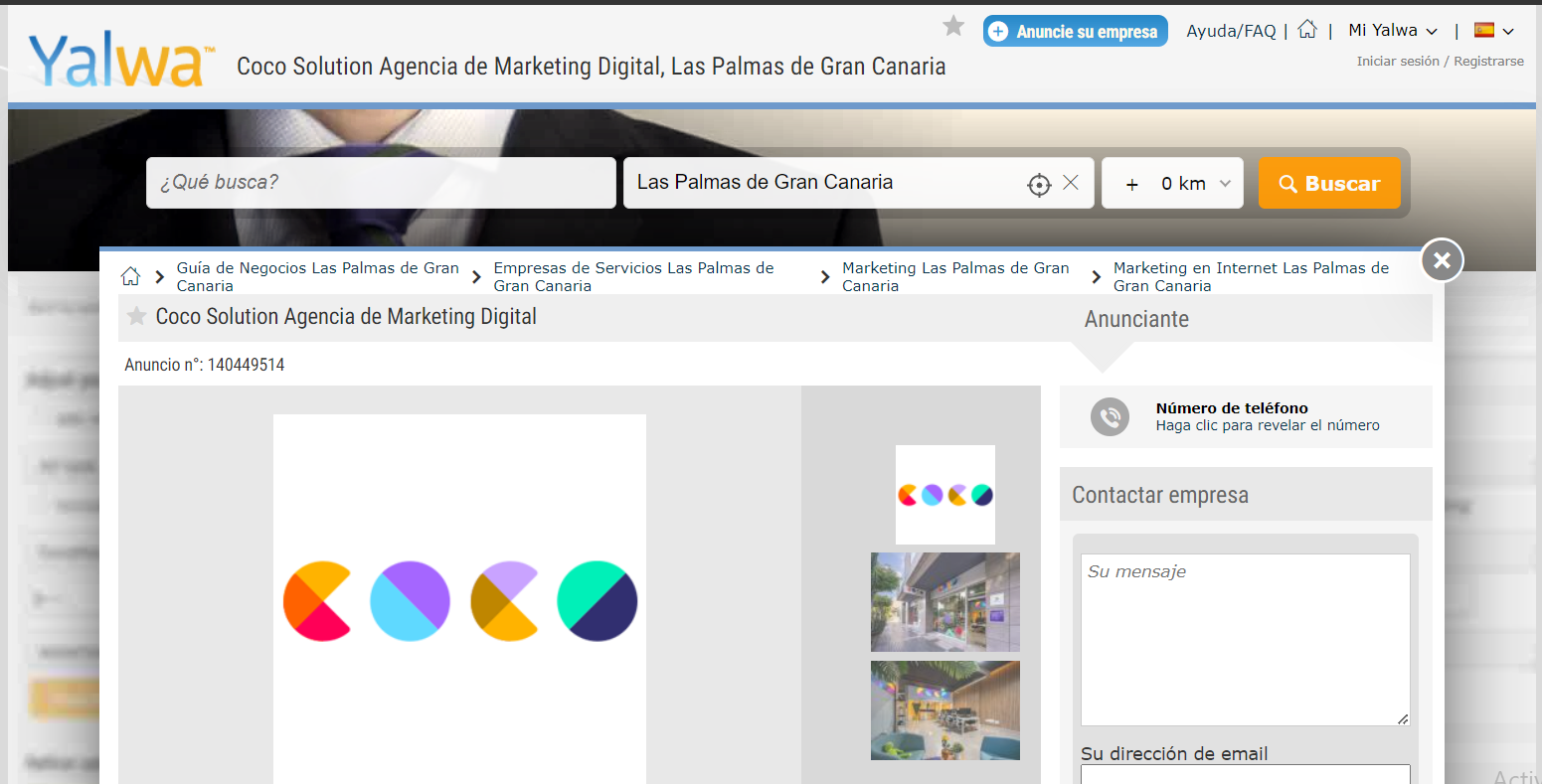
Task: Click the home icon in top header
Action: tap(1307, 30)
